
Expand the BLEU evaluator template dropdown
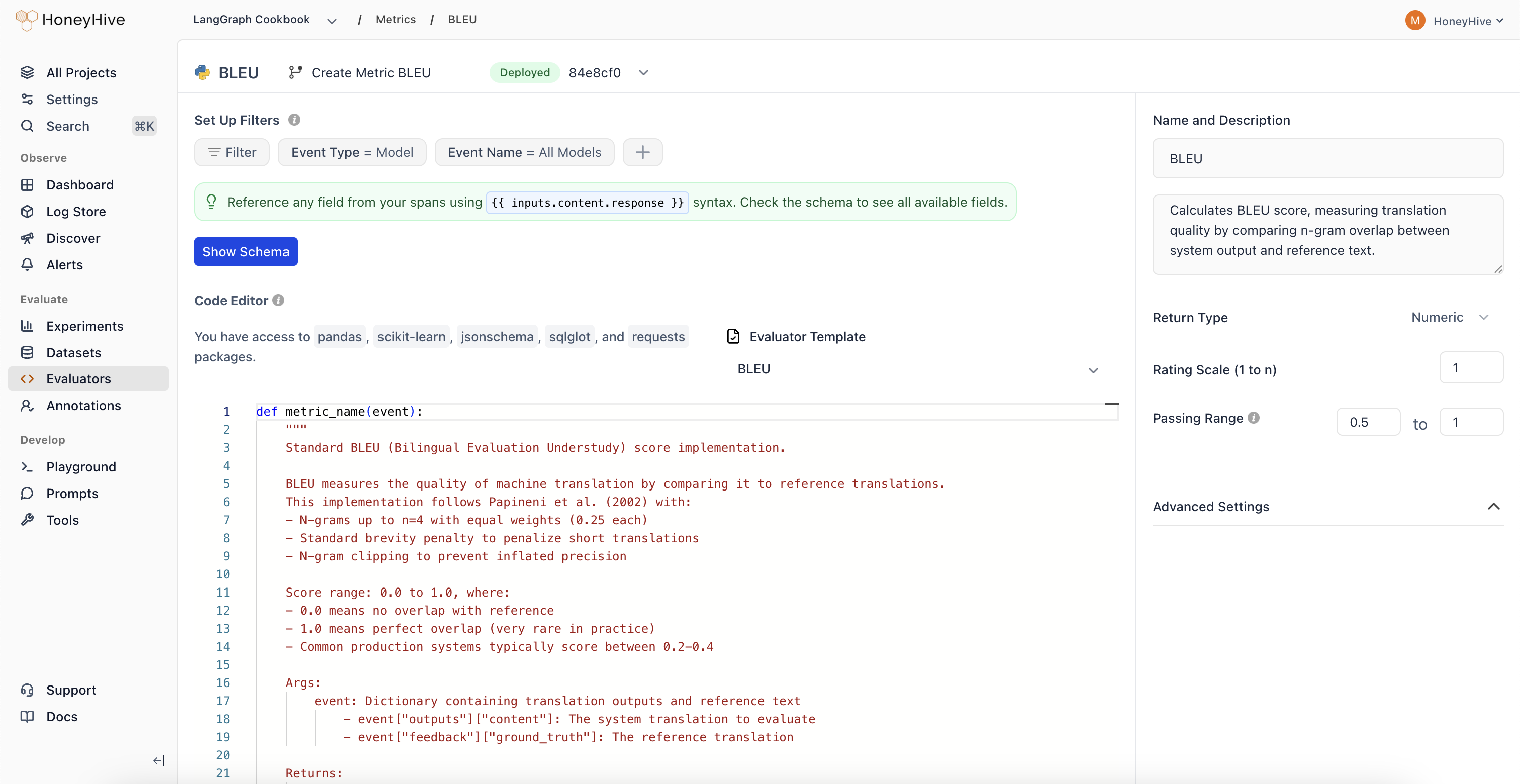(1093, 370)
